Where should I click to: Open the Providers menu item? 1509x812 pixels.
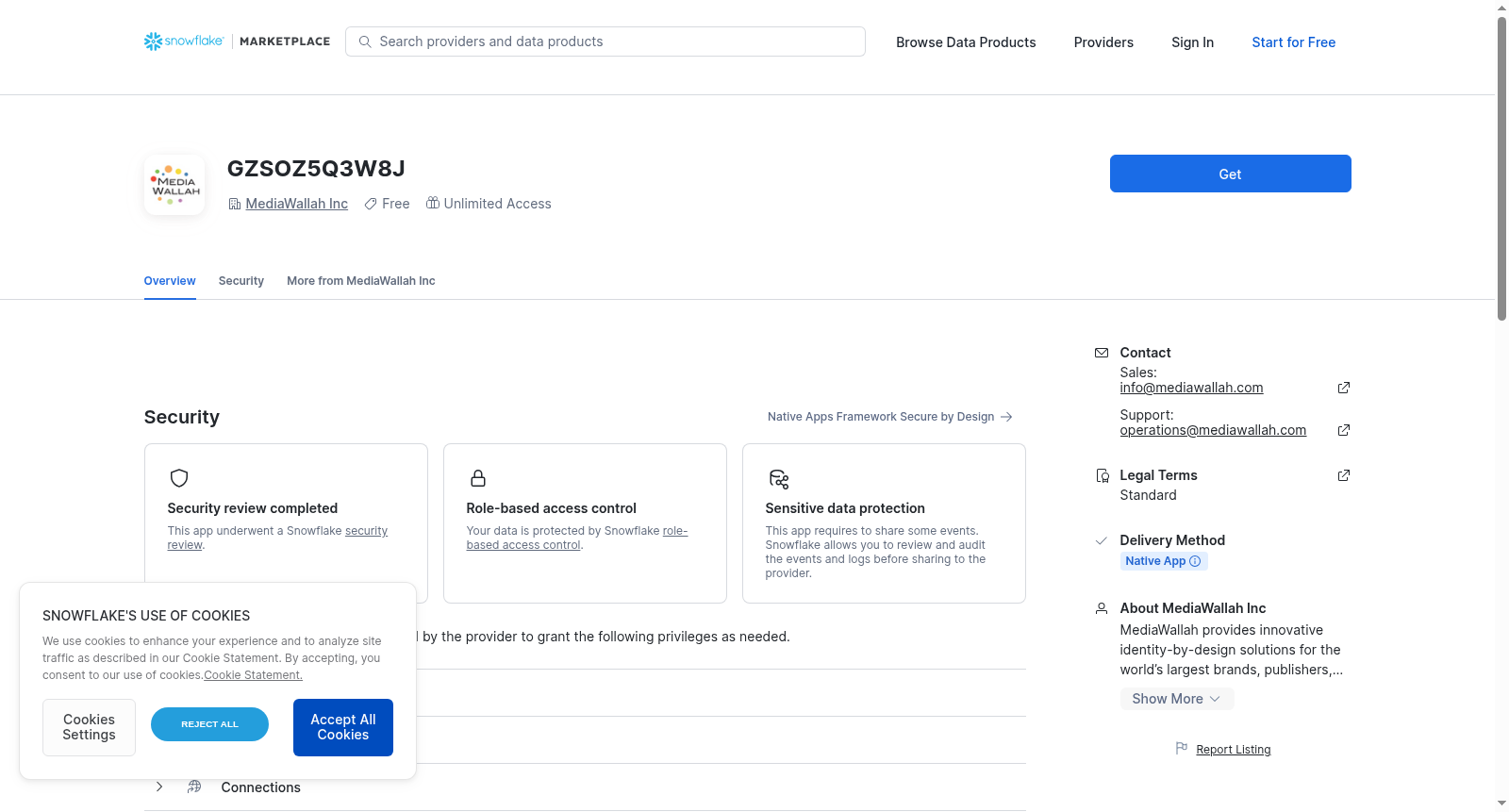point(1103,42)
